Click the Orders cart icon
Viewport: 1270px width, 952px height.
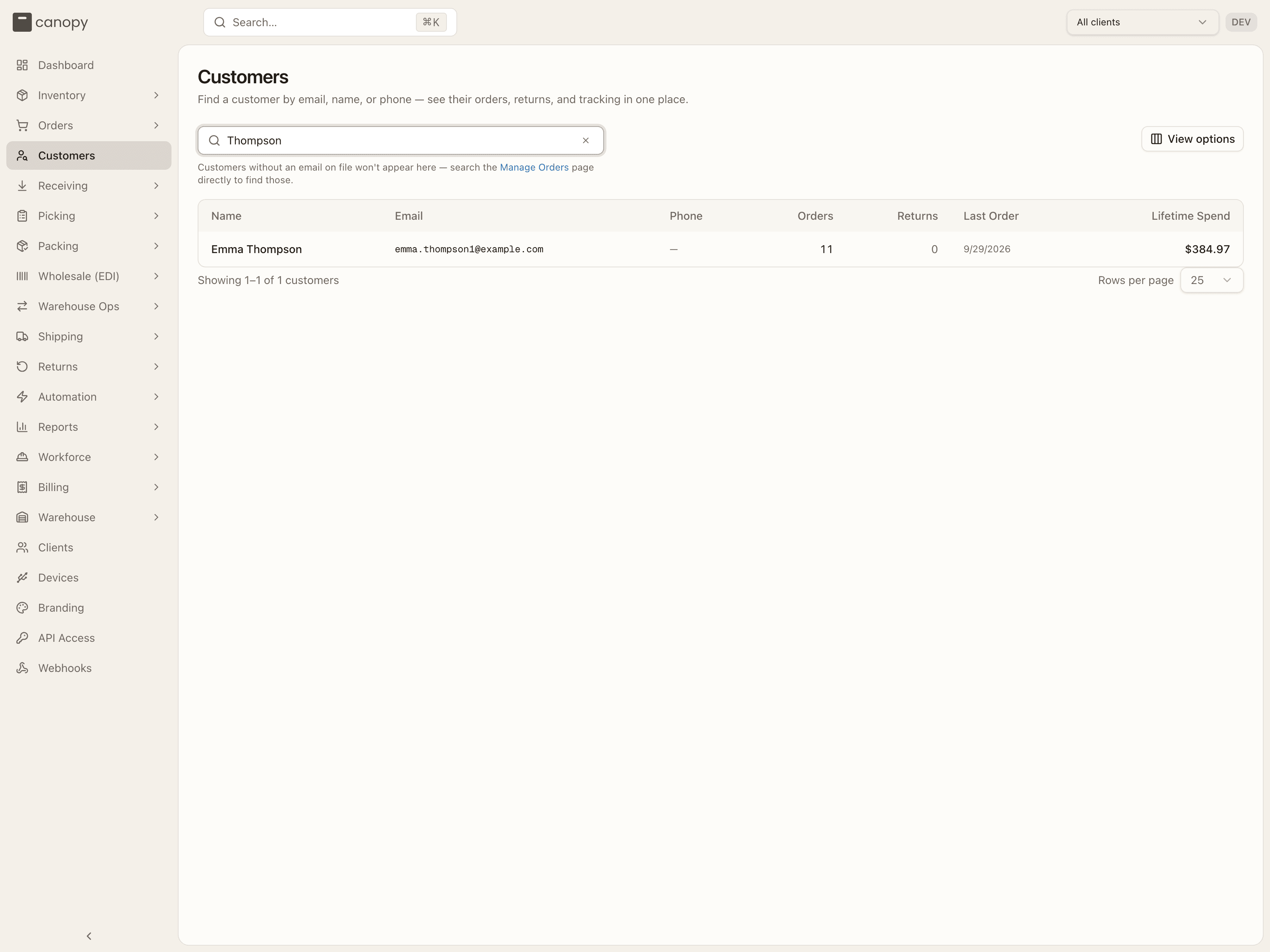[x=22, y=125]
